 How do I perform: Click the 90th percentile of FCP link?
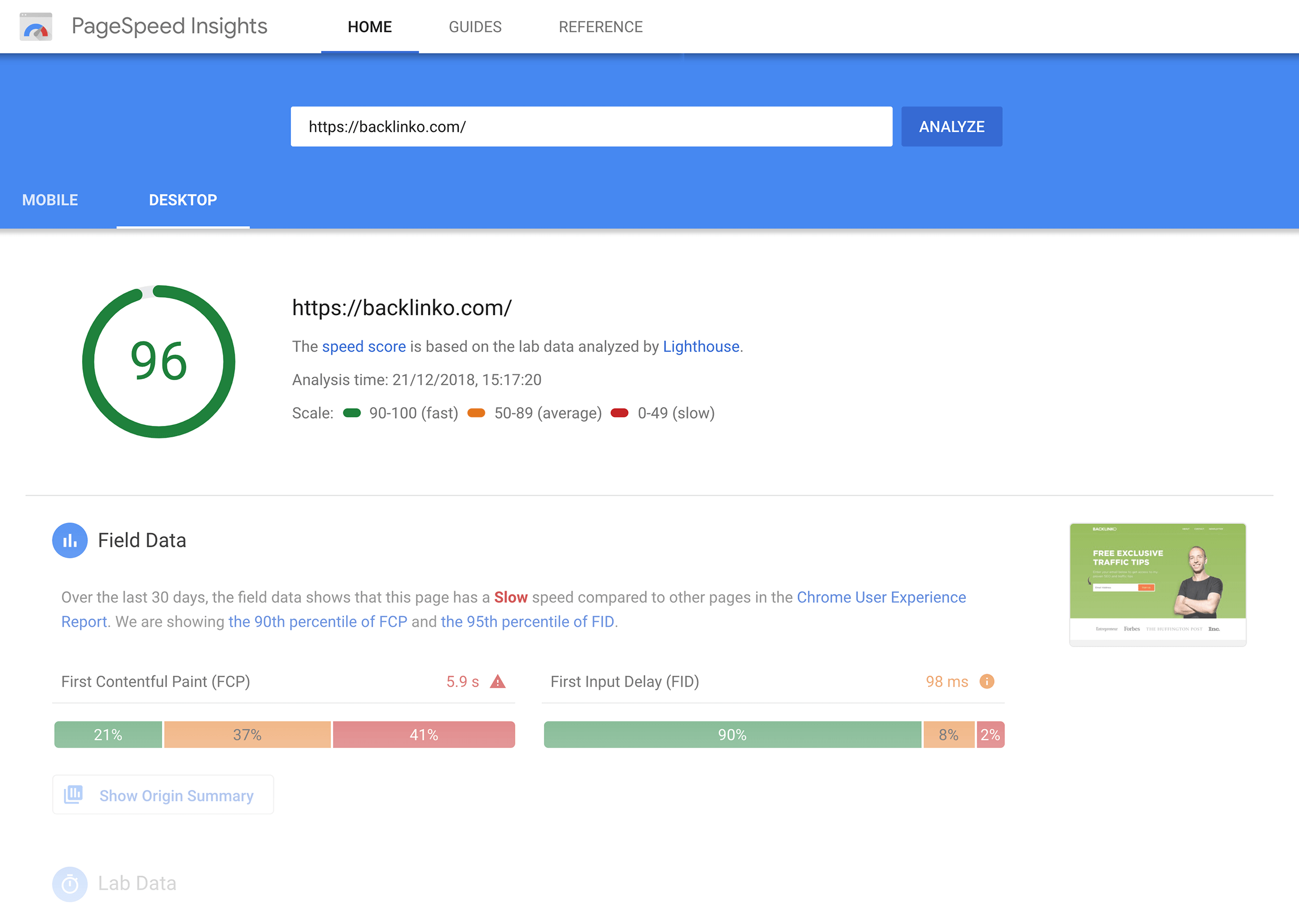(317, 622)
